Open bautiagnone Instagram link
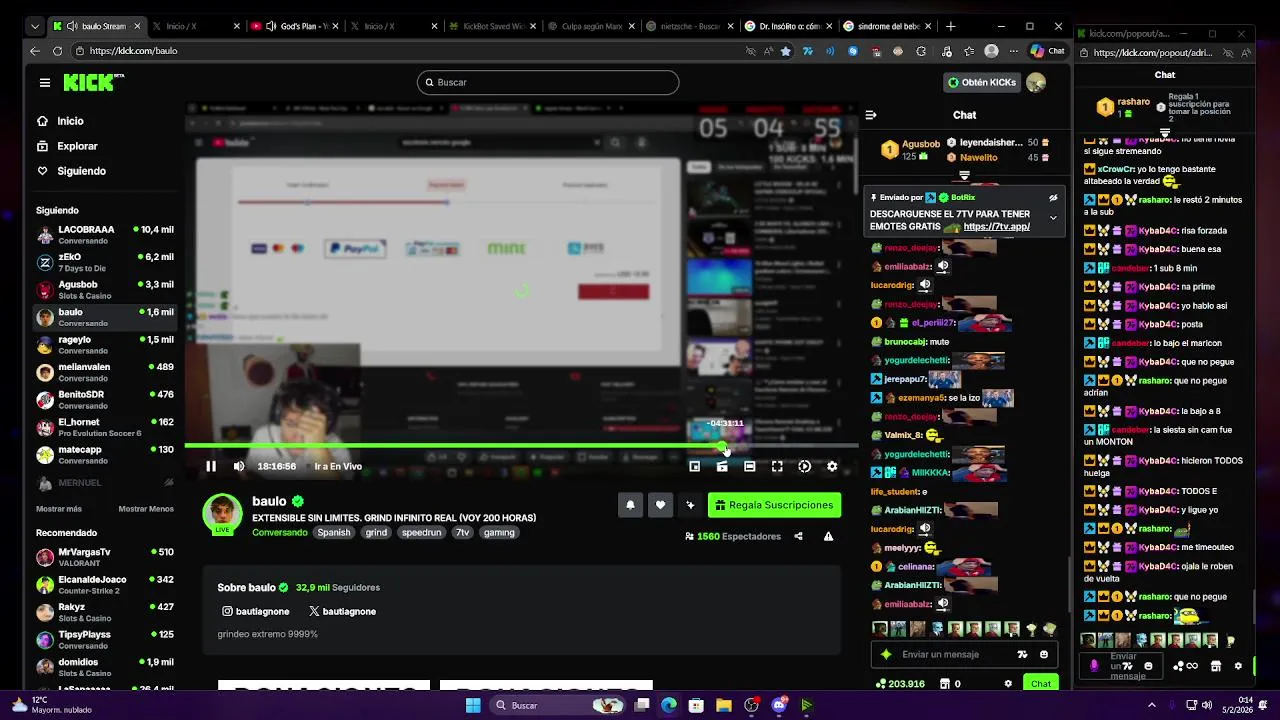Image resolution: width=1280 pixels, height=720 pixels. tap(256, 611)
